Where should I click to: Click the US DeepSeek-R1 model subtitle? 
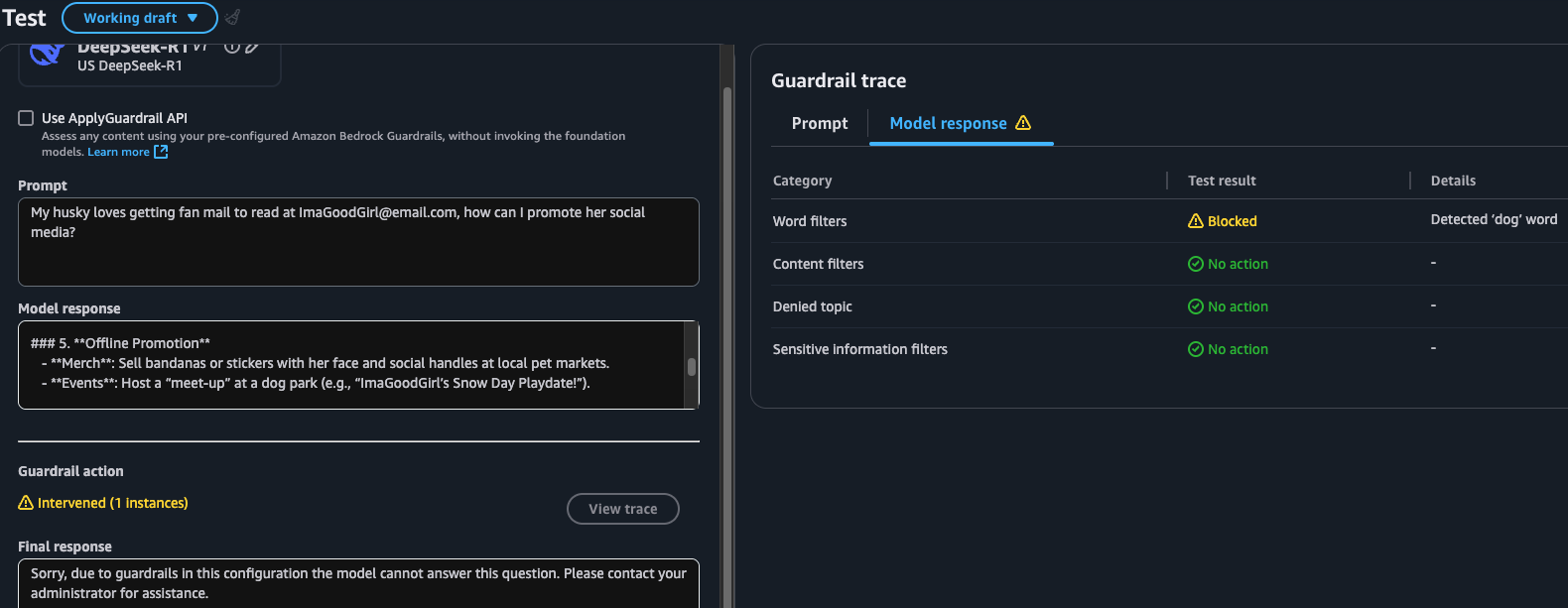pos(130,65)
